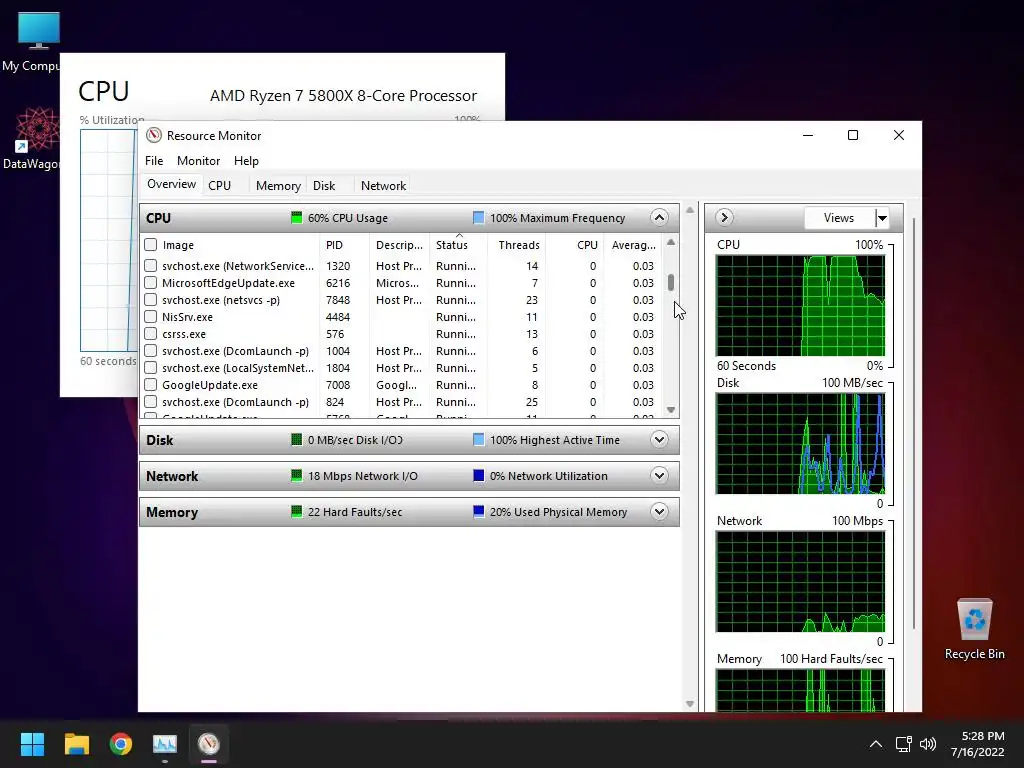Open the taskbar clock showing 5:28 PM
Image resolution: width=1024 pixels, height=768 pixels.
click(x=978, y=744)
